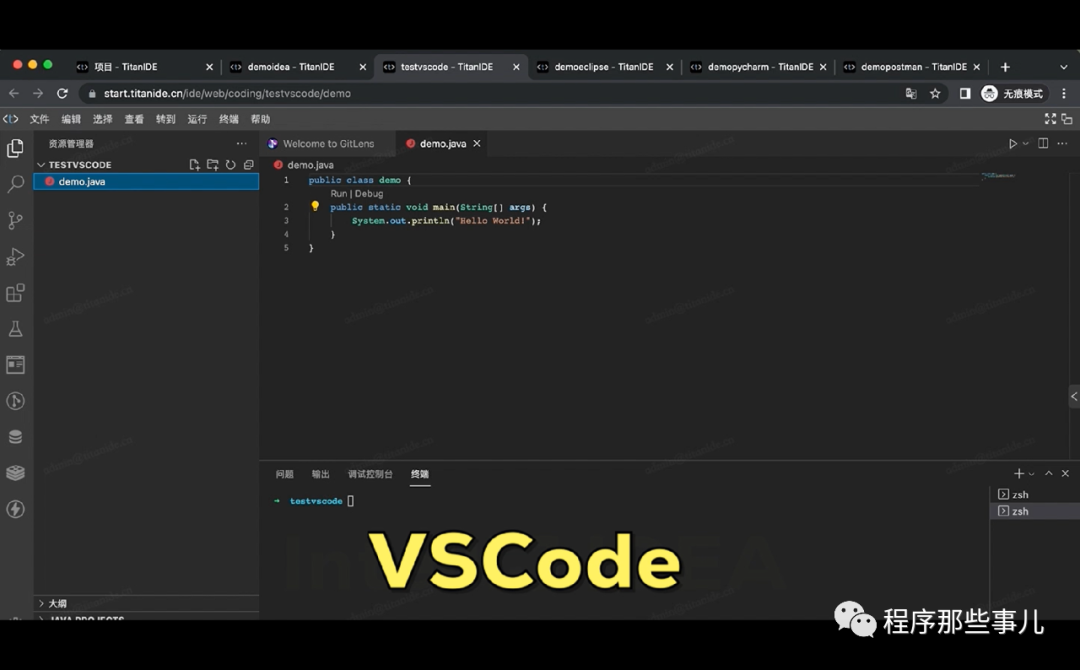Refresh the explorer file list

click(231, 165)
